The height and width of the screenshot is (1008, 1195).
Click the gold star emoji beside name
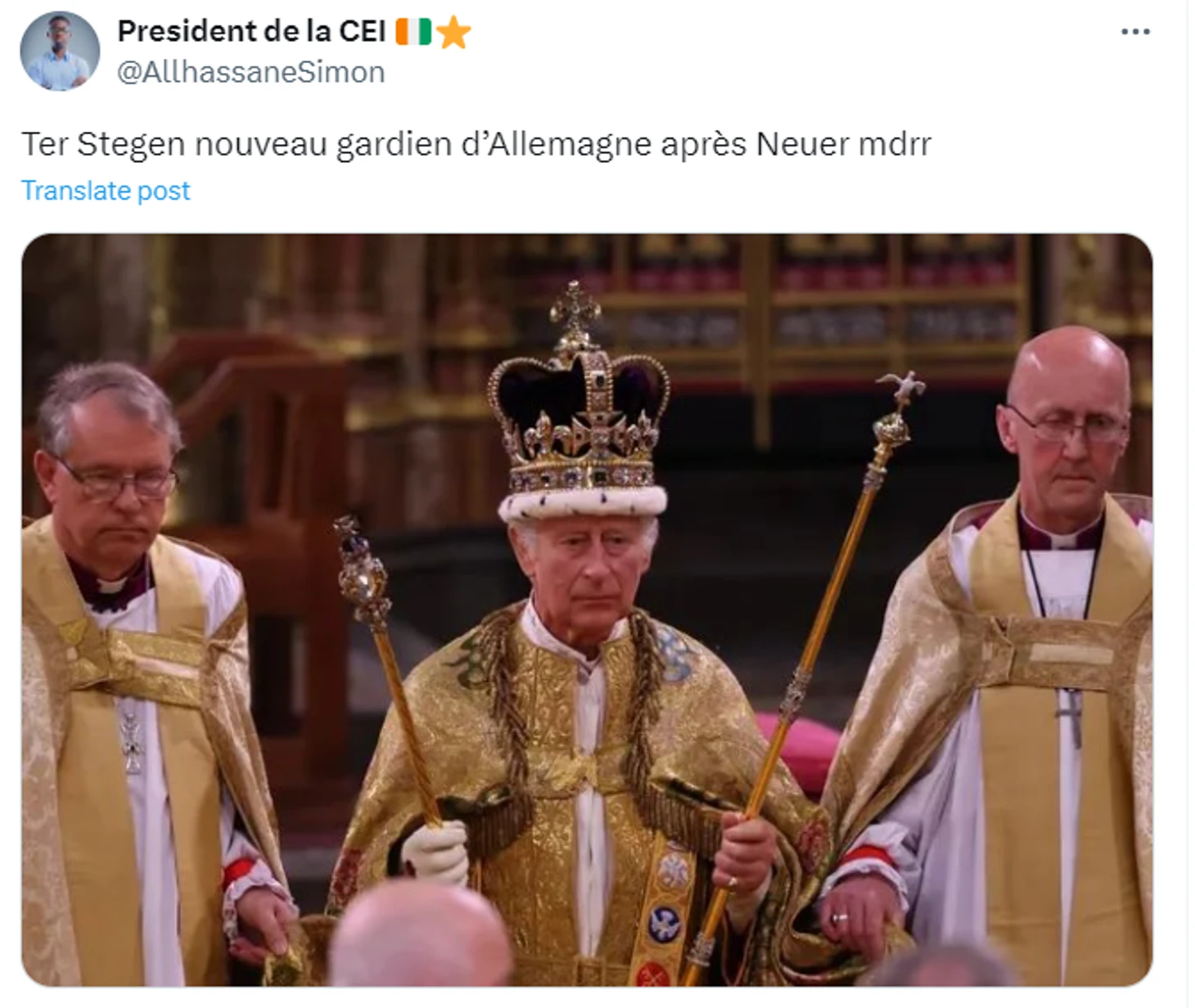(x=453, y=32)
